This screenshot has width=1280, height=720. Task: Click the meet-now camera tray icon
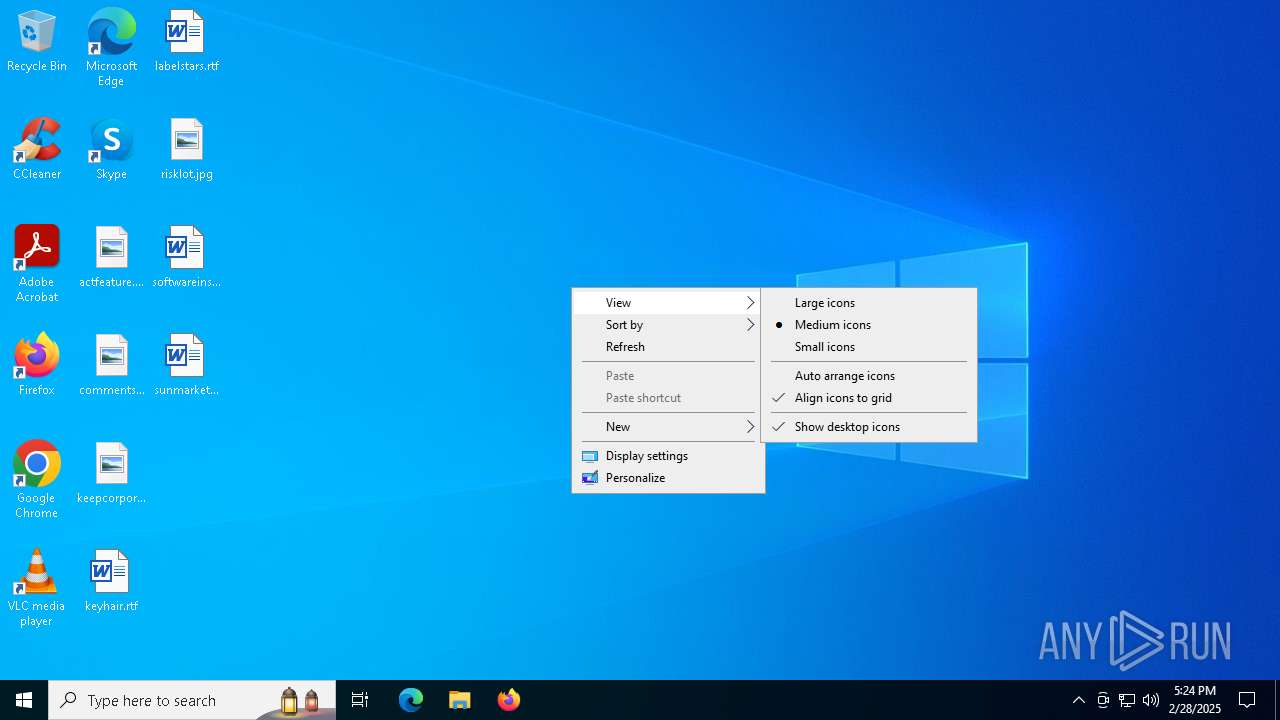pyautogui.click(x=1103, y=700)
